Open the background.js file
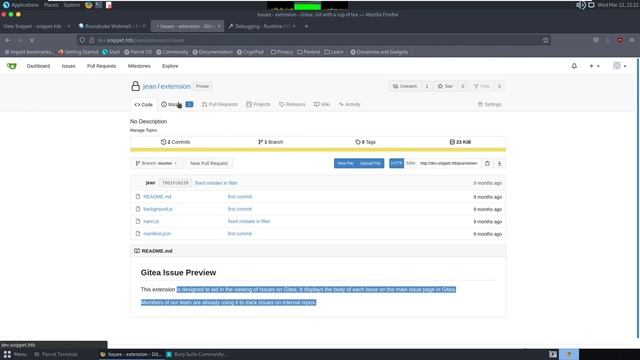Screen dimensions: 640x360 158,209
